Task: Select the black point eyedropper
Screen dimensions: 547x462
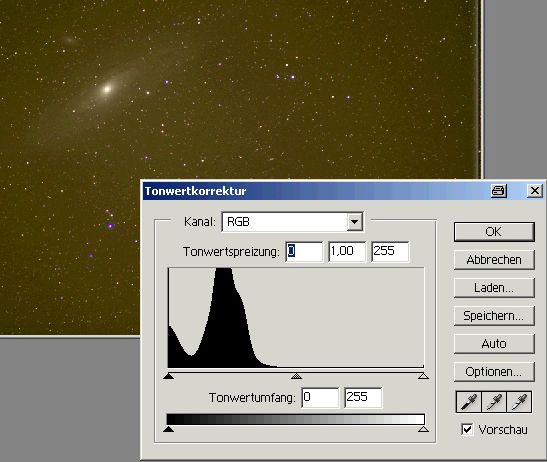Action: (469, 402)
